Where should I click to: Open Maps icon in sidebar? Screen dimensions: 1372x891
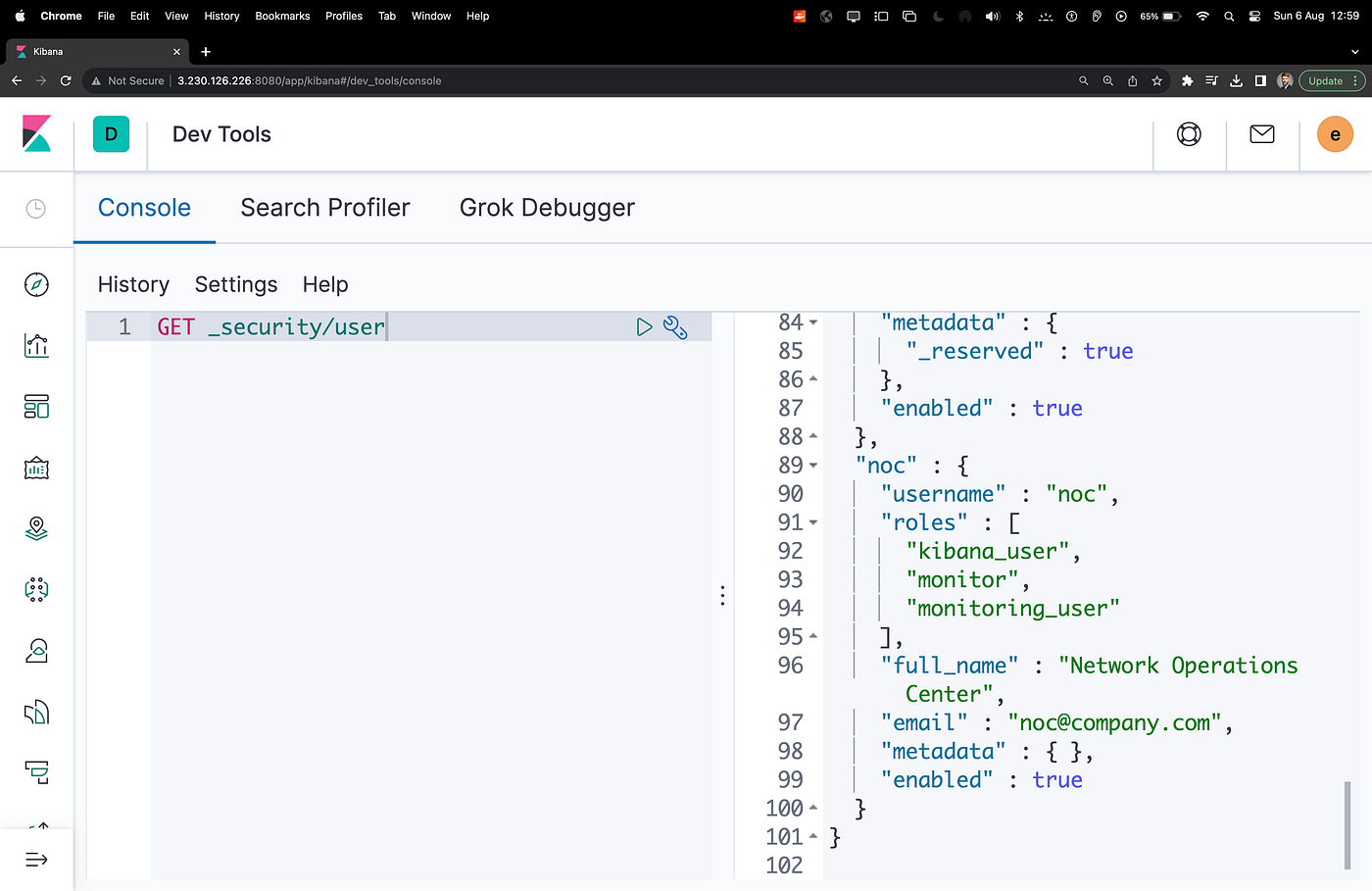(36, 528)
